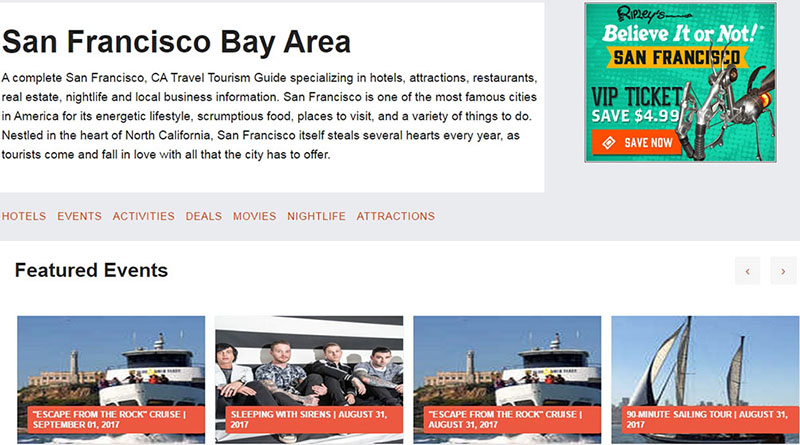The width and height of the screenshot is (800, 445).
Task: Click Escape from the Rock August 31 caption
Action: click(x=506, y=419)
